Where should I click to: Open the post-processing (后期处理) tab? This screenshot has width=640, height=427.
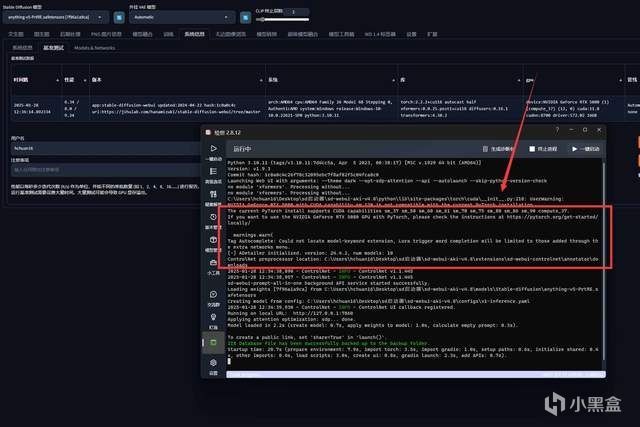tap(70, 34)
